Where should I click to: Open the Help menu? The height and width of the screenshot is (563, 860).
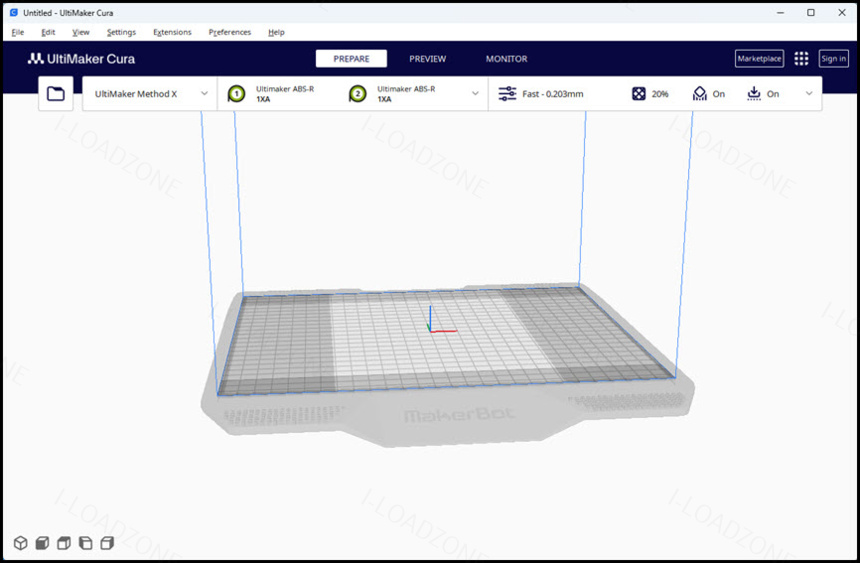click(276, 32)
